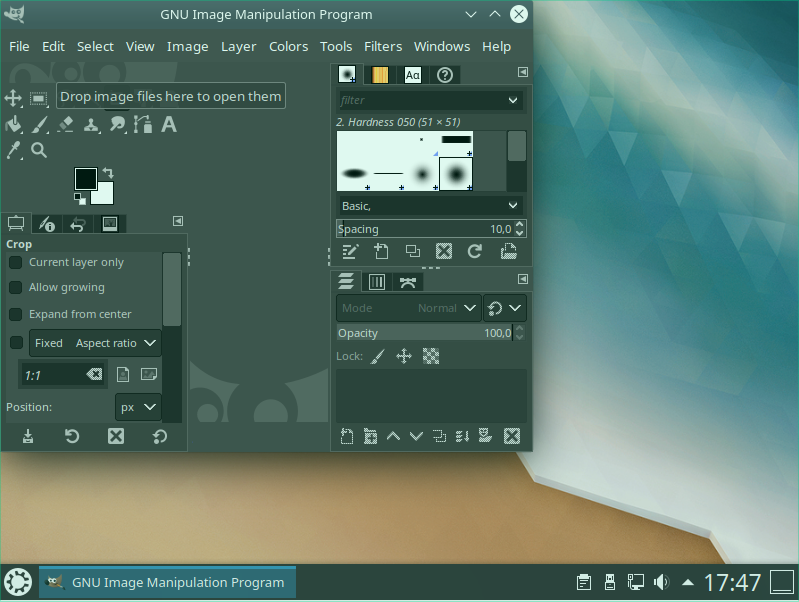Click the layer Opacity slider

tap(425, 333)
